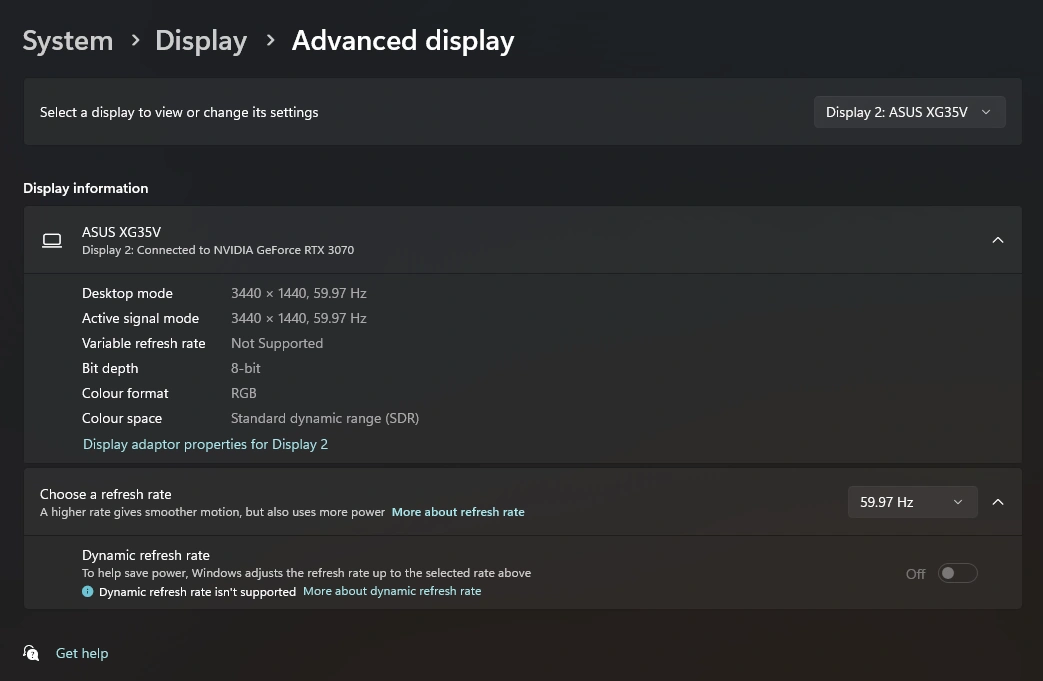Follow the More about dynamic refresh rate link
This screenshot has width=1043, height=681.
[x=392, y=591]
